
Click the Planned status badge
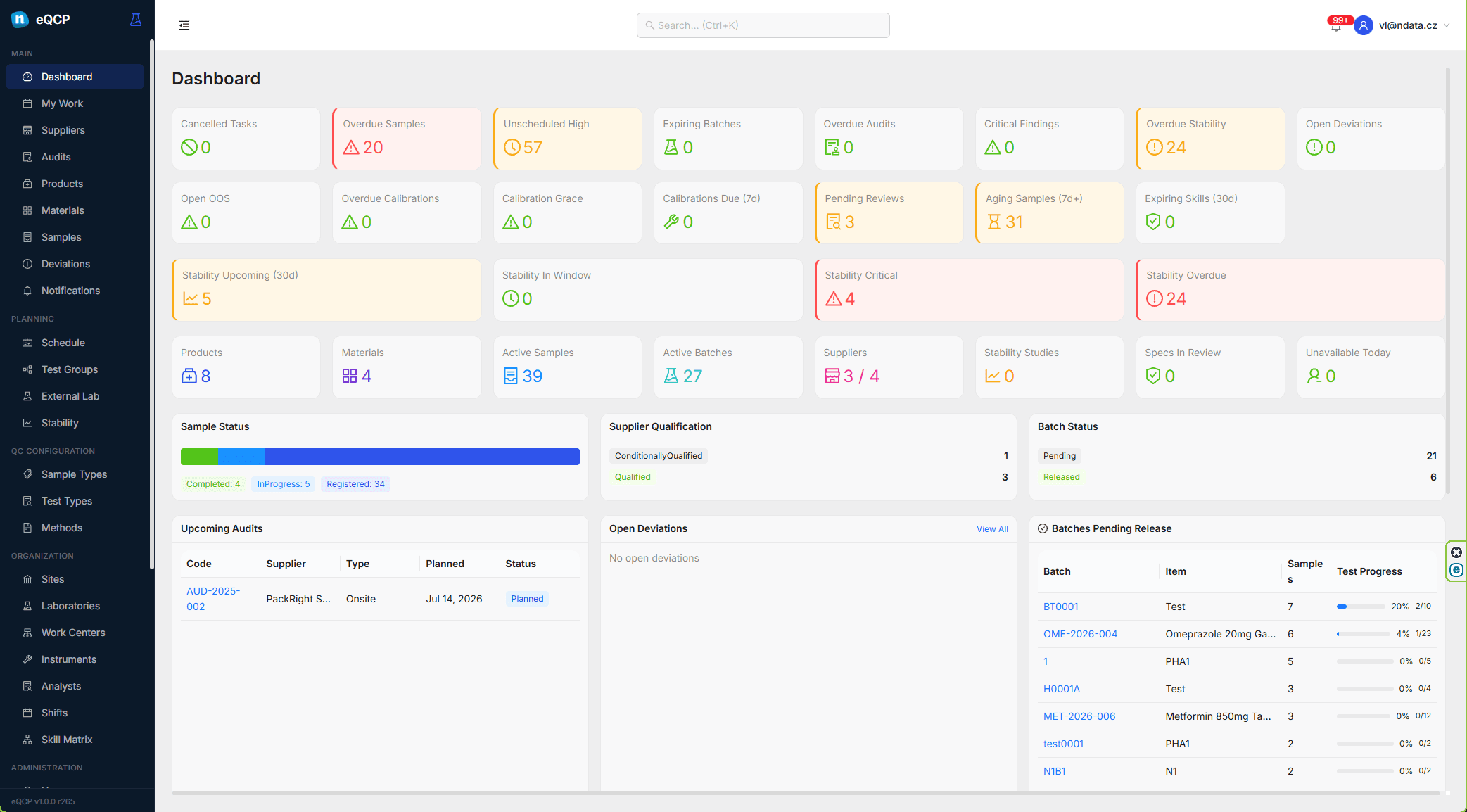point(527,599)
